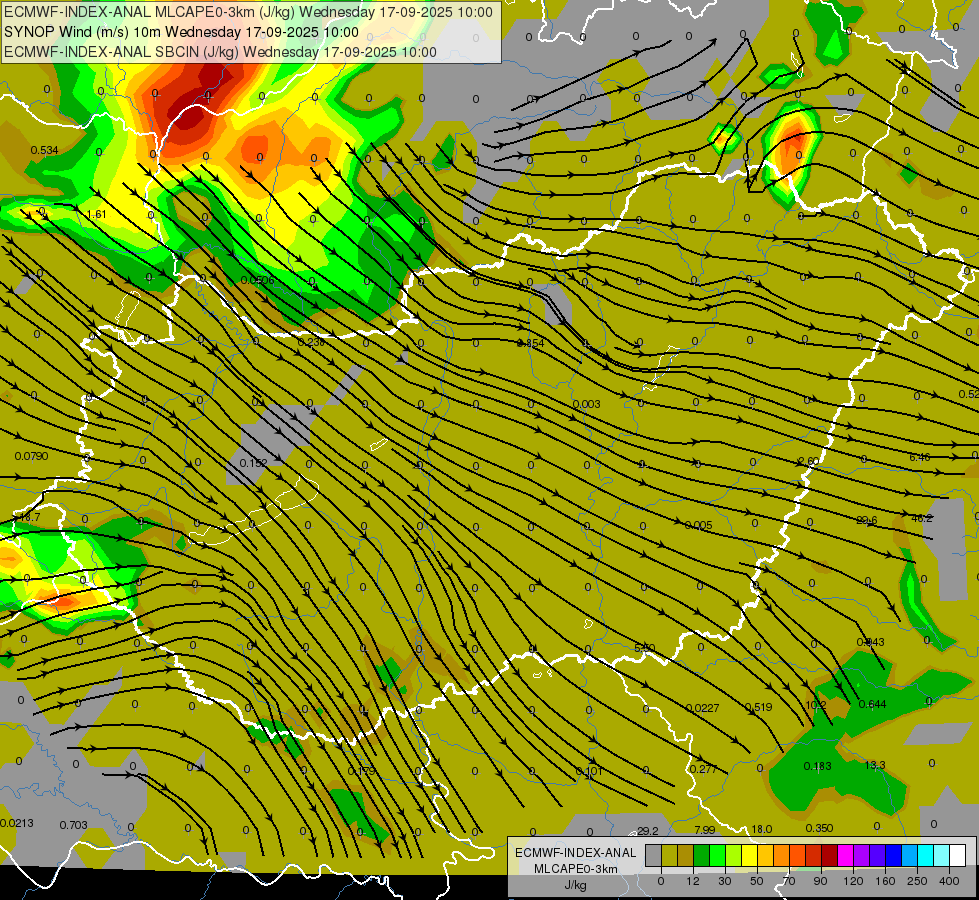Click the '70' tick label on legend
Screen dimensions: 979x900
[789, 881]
